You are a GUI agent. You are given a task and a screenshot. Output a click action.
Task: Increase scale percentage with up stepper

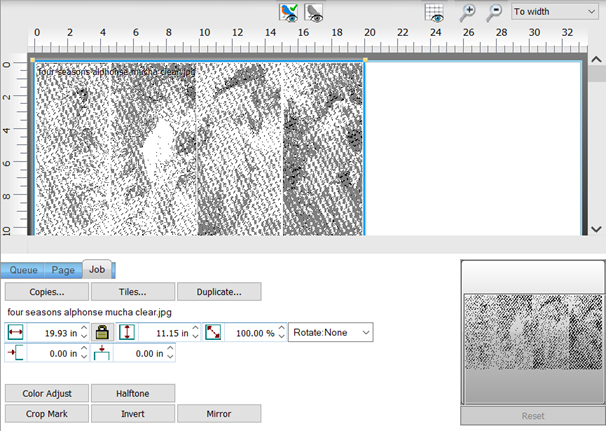point(281,329)
